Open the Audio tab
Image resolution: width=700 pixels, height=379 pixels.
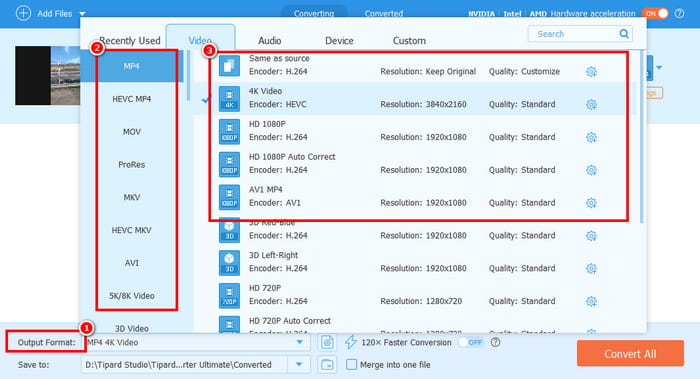[x=270, y=41]
